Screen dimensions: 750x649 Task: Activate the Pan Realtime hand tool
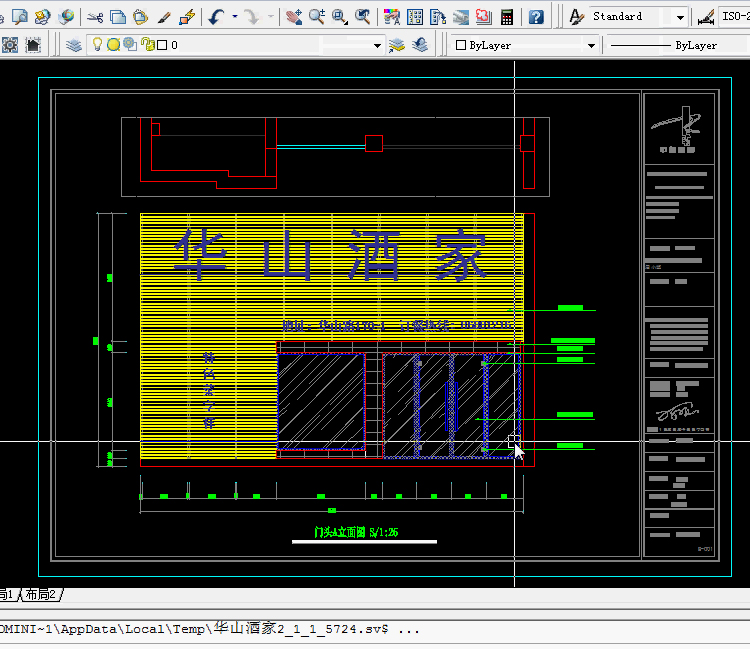pyautogui.click(x=294, y=17)
